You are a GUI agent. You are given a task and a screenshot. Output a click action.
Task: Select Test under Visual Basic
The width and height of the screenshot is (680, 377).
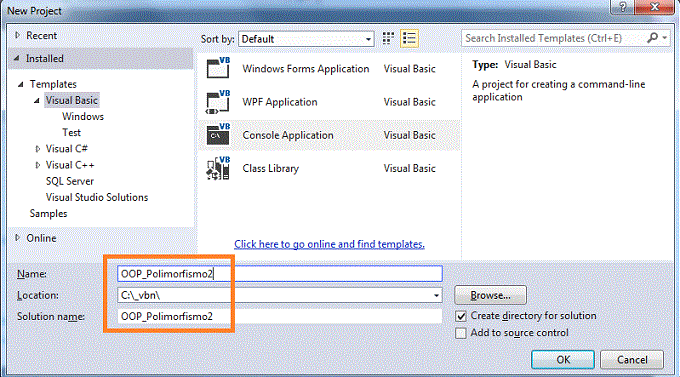click(71, 133)
